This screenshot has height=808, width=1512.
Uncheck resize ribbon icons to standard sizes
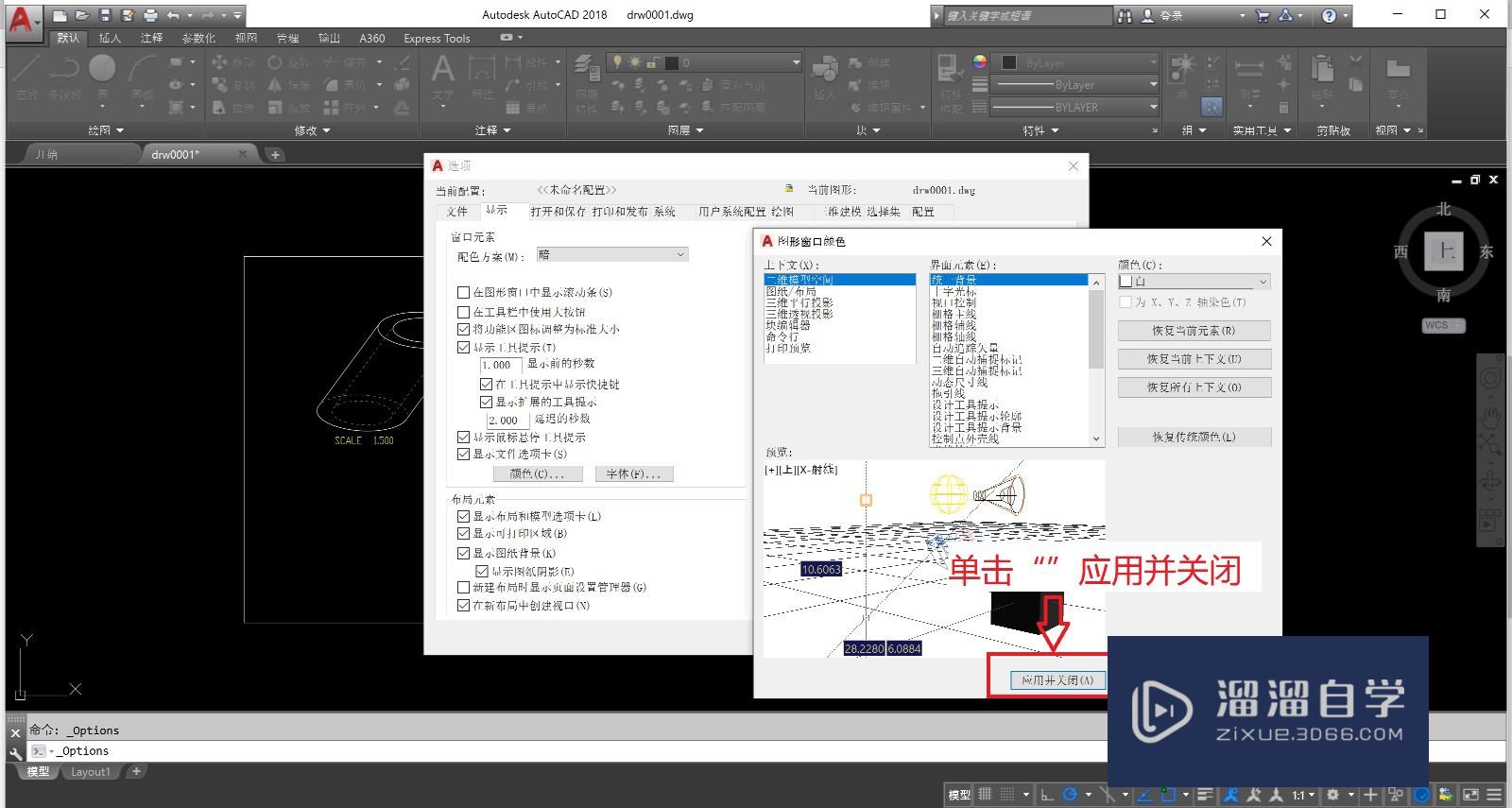click(463, 330)
